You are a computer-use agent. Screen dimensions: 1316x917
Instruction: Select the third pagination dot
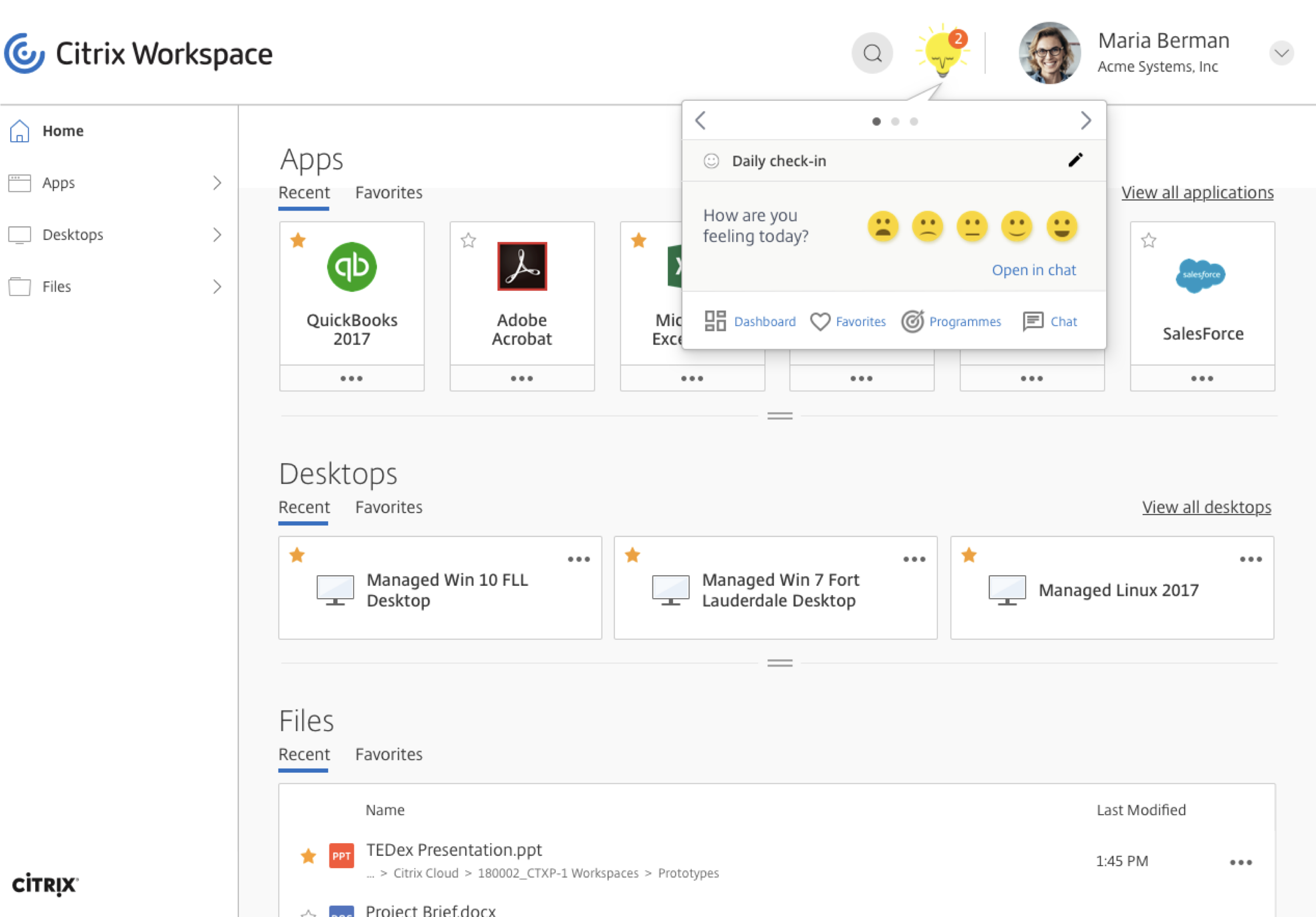914,121
